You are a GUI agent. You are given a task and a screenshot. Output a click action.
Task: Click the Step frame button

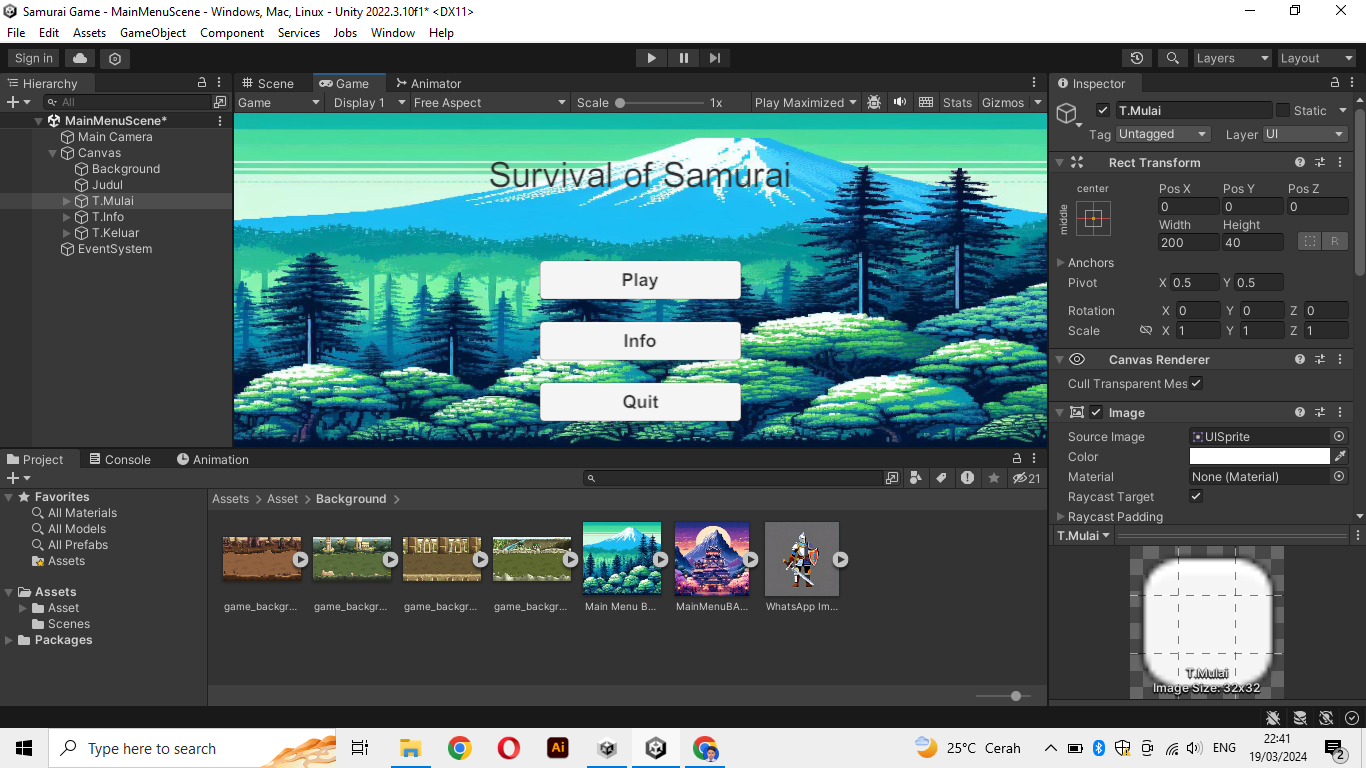point(714,57)
